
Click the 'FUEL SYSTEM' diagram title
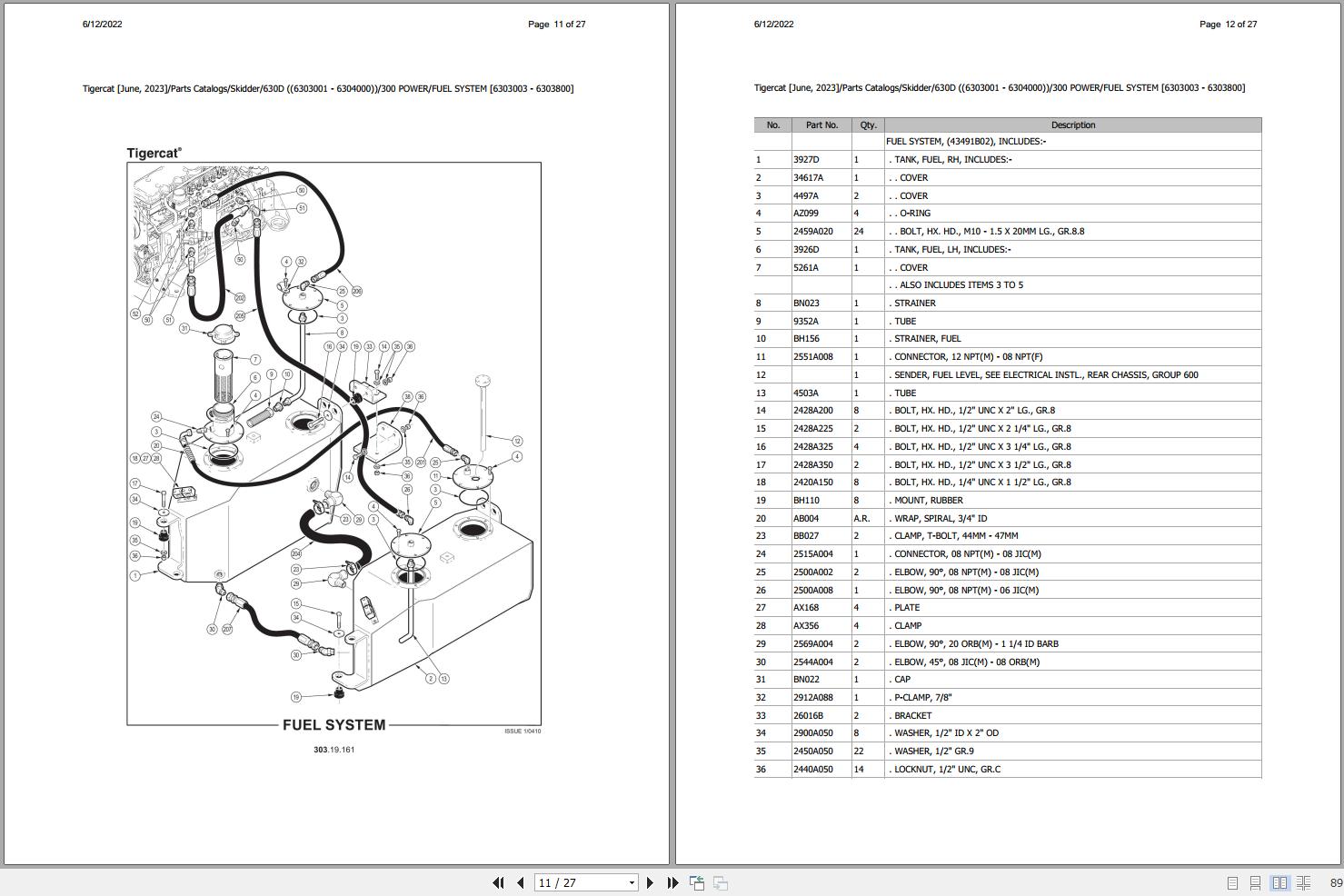[x=334, y=725]
